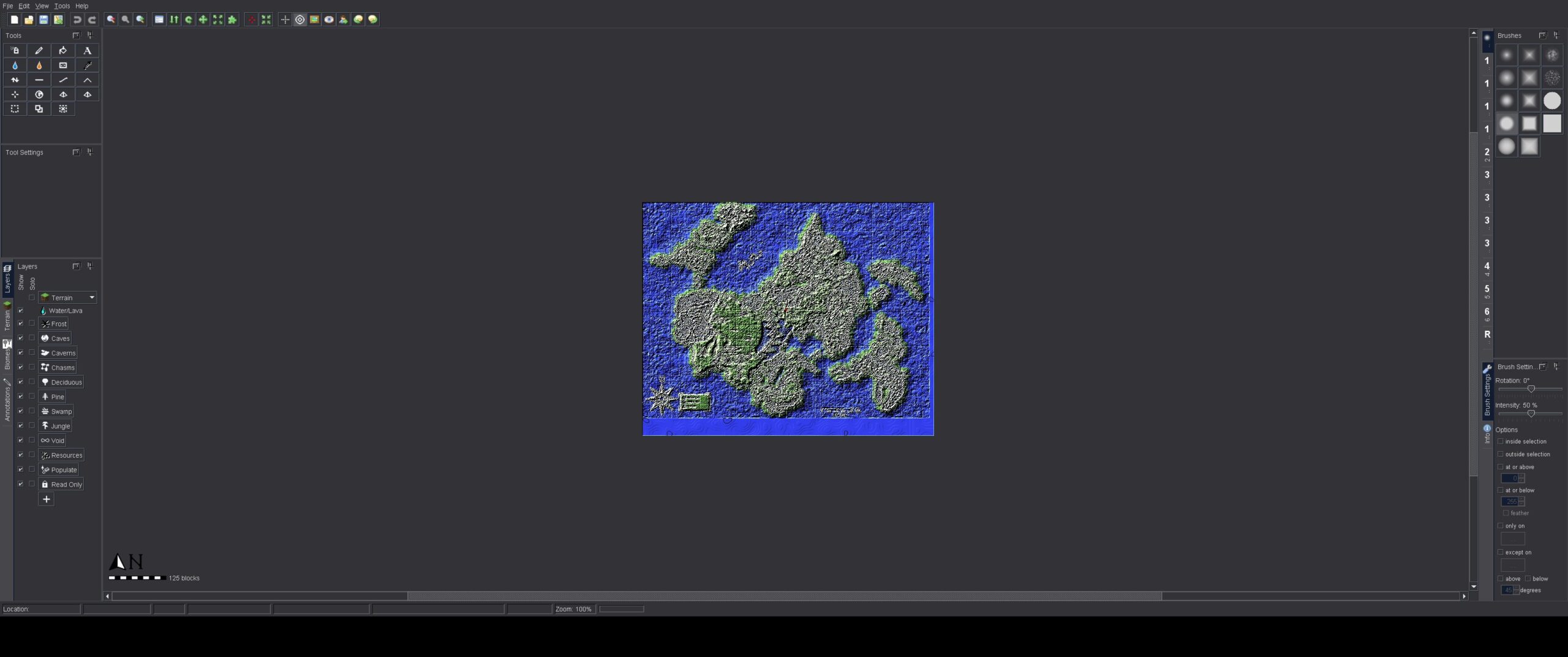Switch to the Biomes side tab
The width and height of the screenshot is (1568, 657).
coord(7,355)
